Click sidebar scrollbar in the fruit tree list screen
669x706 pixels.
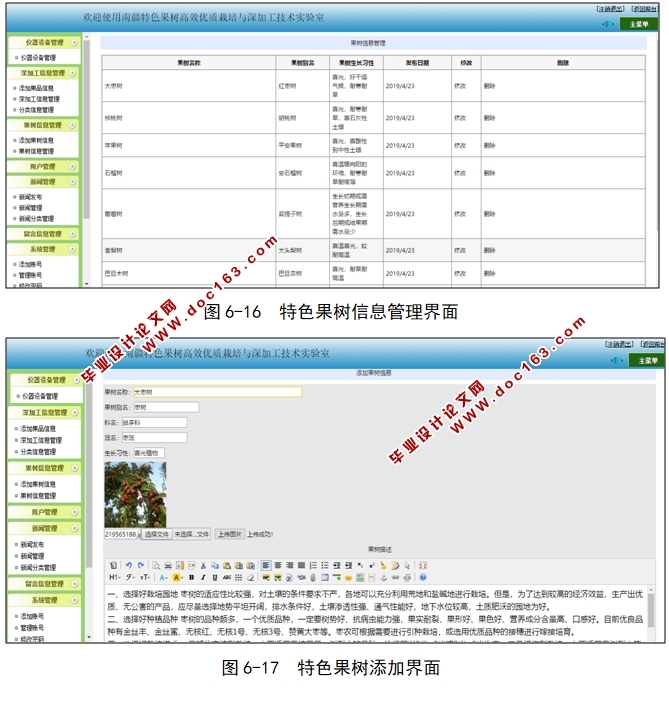click(86, 131)
